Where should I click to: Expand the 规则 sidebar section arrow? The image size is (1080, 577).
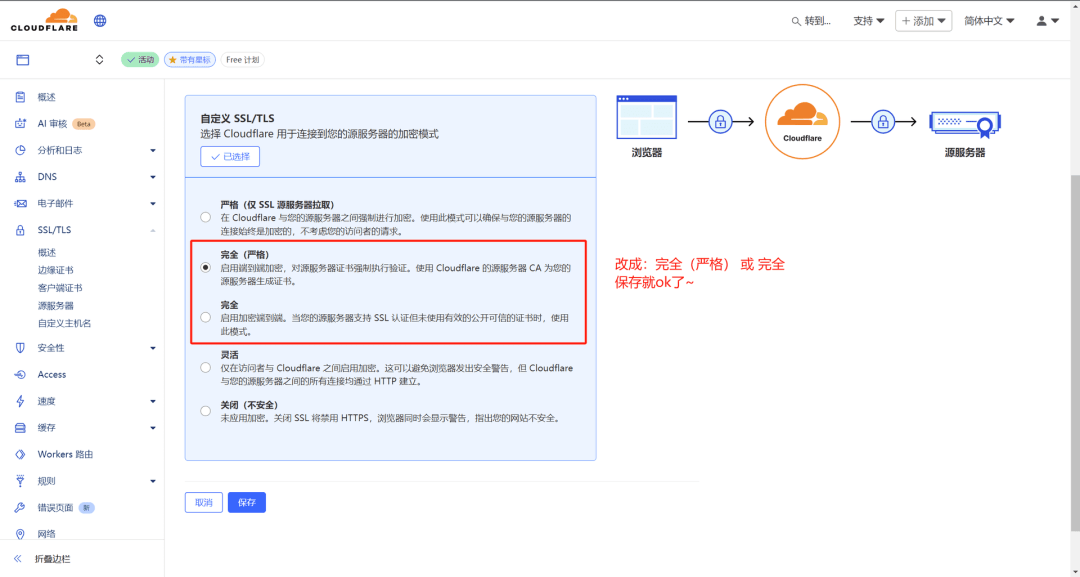pyautogui.click(x=153, y=481)
